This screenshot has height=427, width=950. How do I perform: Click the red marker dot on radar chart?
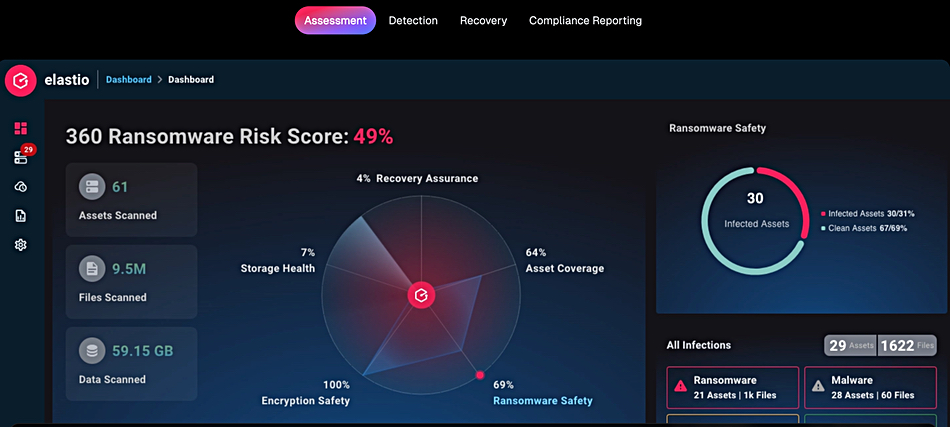(x=480, y=376)
